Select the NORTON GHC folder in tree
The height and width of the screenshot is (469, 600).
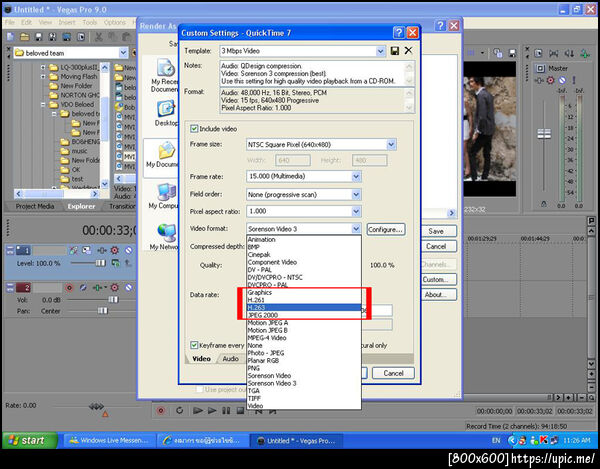click(79, 95)
